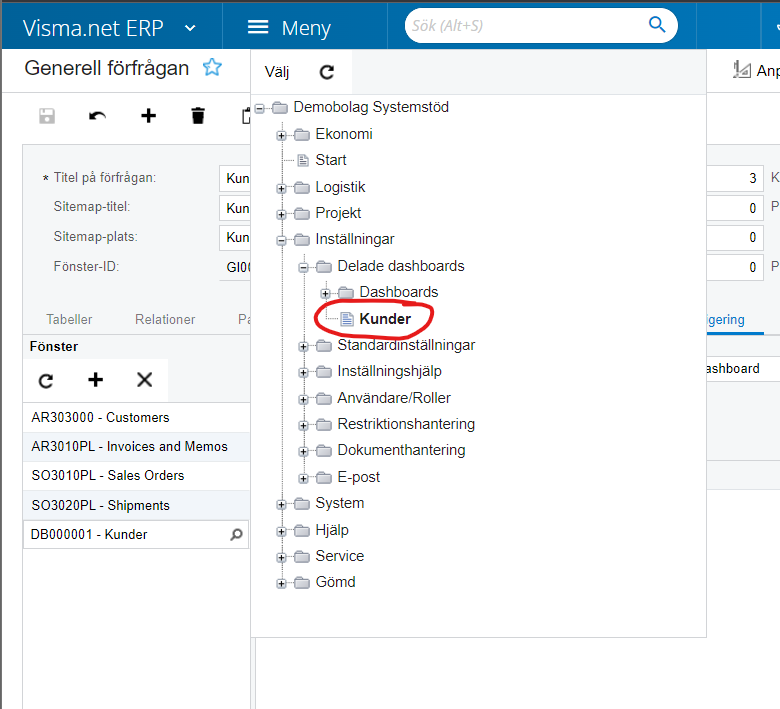Switch to the Tabeller tab
780x709 pixels.
coord(69,319)
